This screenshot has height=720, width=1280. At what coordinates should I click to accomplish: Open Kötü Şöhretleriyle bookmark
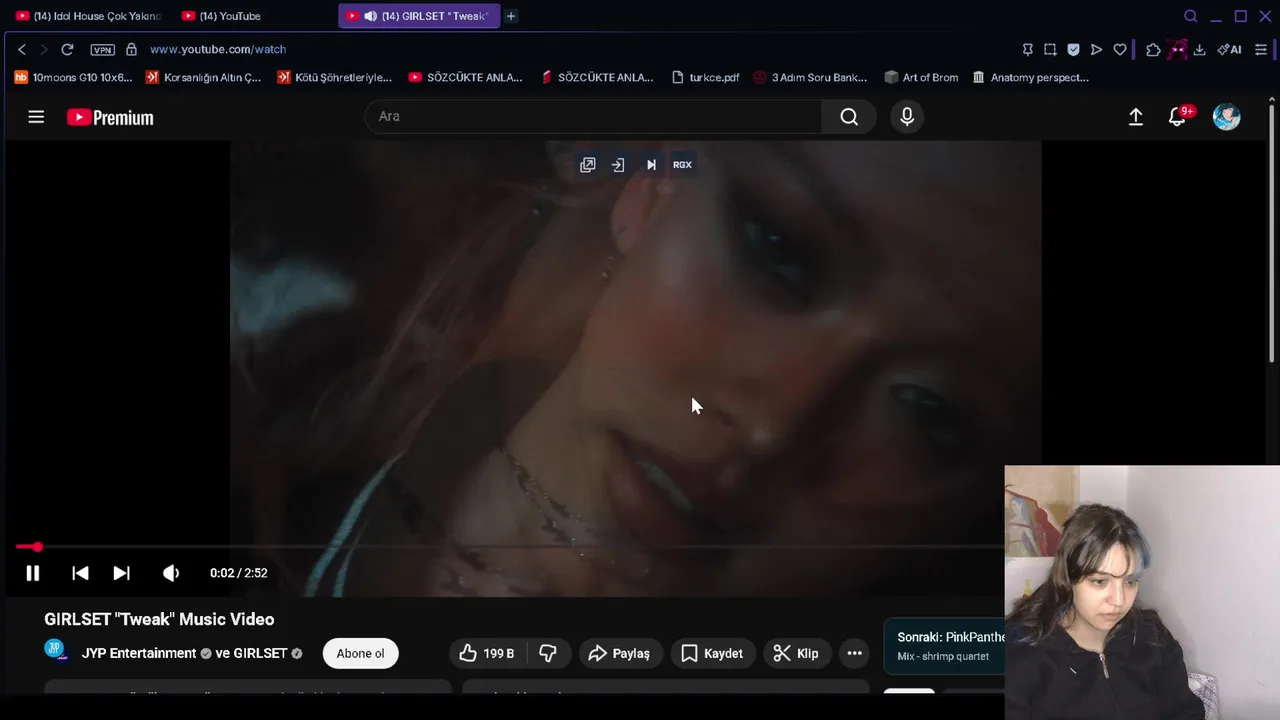(334, 77)
